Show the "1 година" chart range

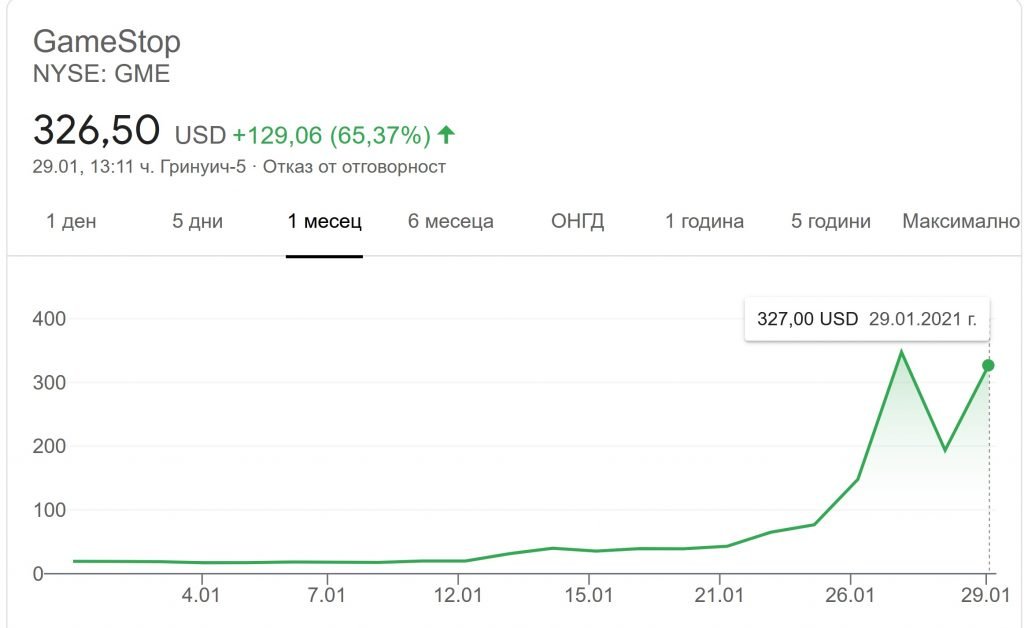point(704,221)
